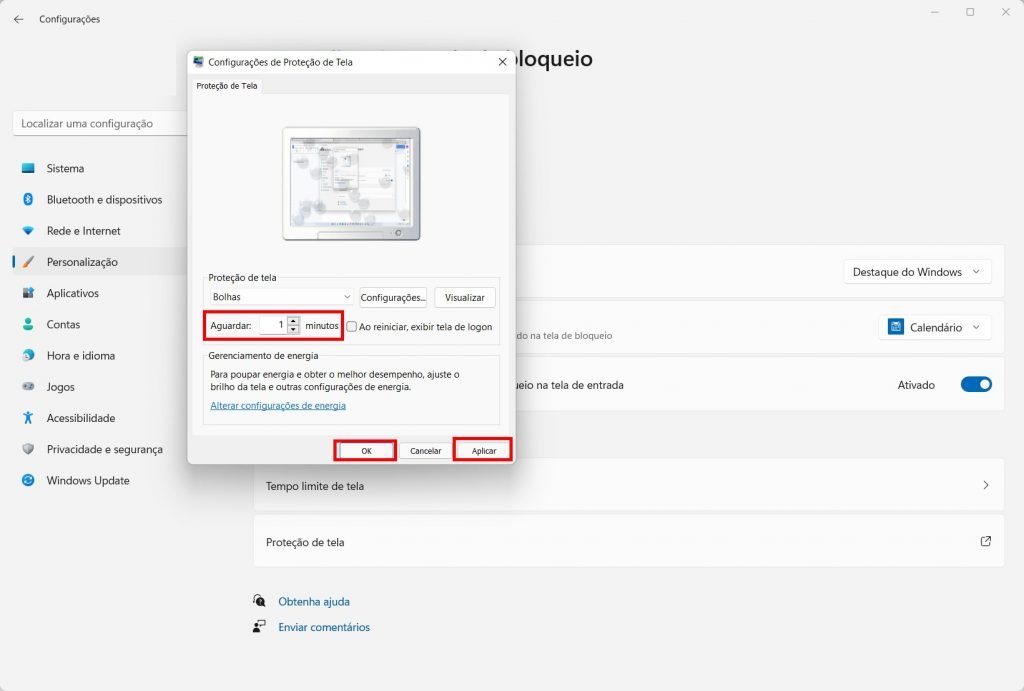This screenshot has height=691, width=1024.
Task: Enable 'Ao reiniciar, exibir tela de logon' checkbox
Action: (x=352, y=326)
